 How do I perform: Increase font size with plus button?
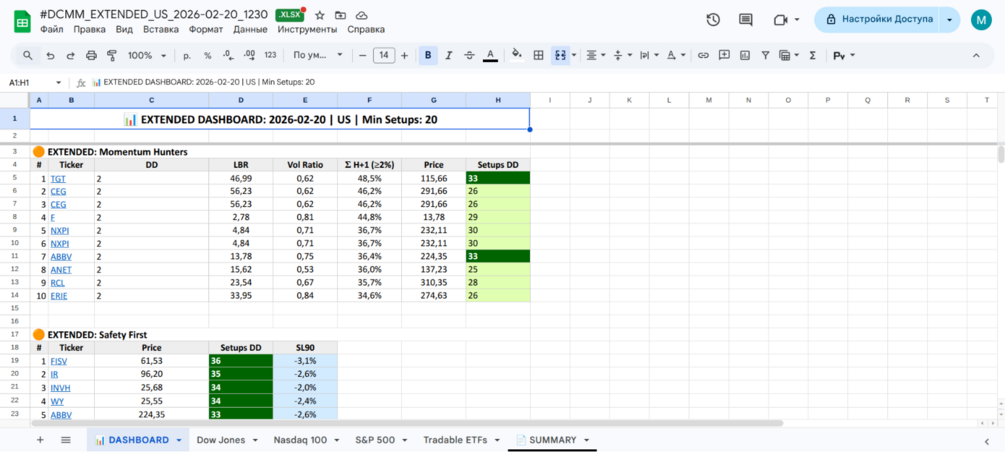(404, 56)
